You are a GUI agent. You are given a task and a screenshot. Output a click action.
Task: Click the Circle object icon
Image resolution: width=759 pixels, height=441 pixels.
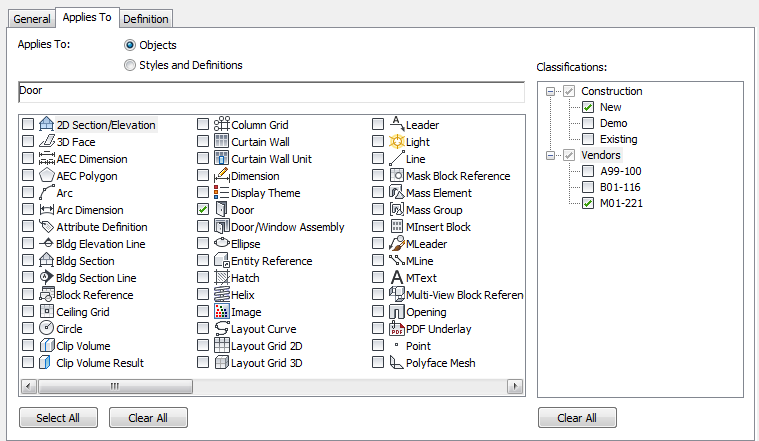[x=47, y=329]
